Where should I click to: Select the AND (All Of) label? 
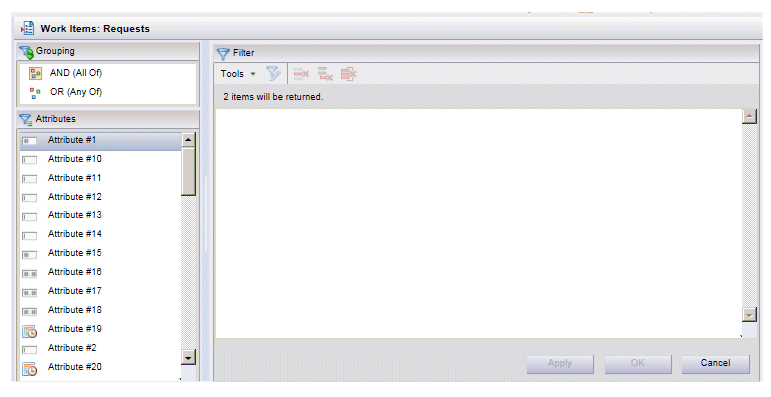76,73
